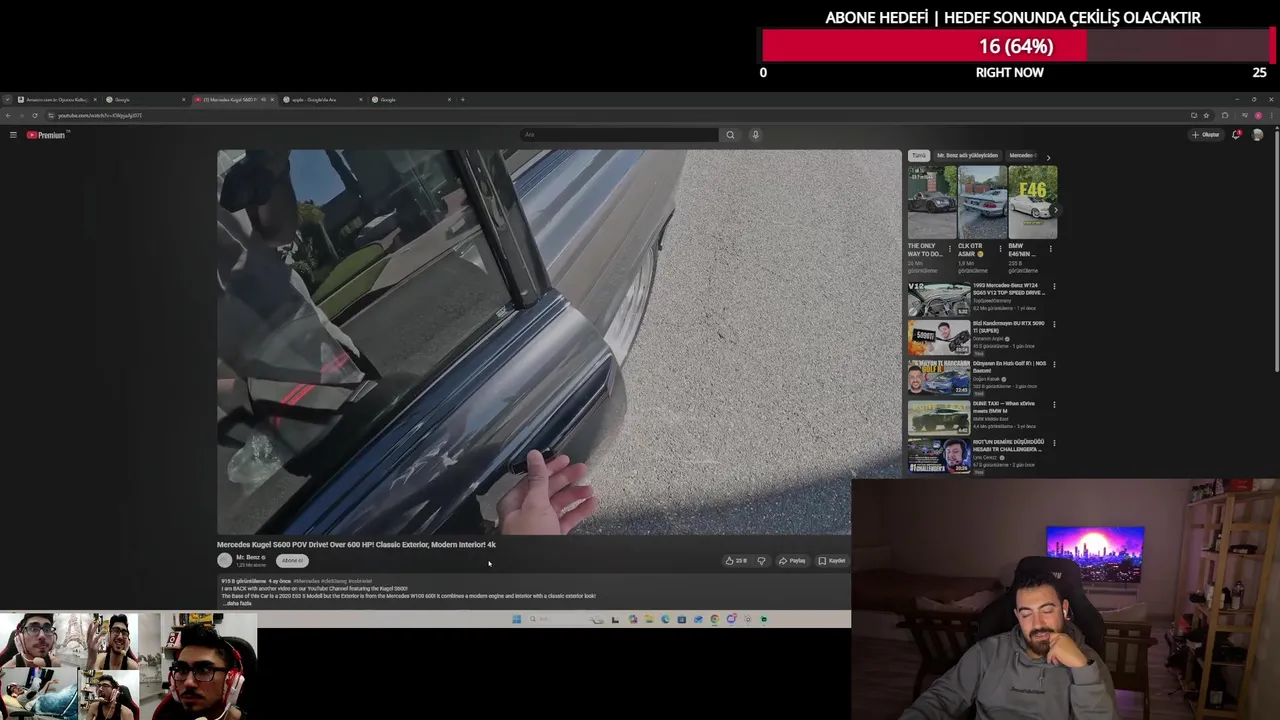
Task: Open Chrome three-dot menu
Action: 1272,115
